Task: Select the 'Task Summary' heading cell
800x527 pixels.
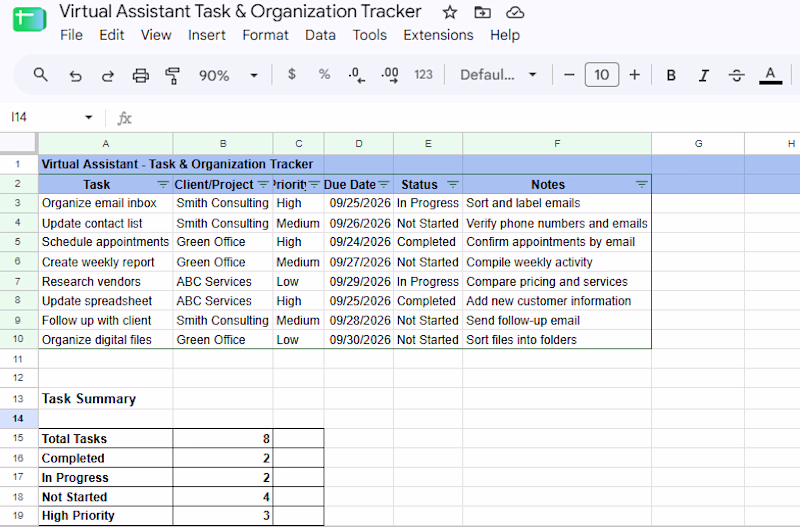Action: (106, 398)
